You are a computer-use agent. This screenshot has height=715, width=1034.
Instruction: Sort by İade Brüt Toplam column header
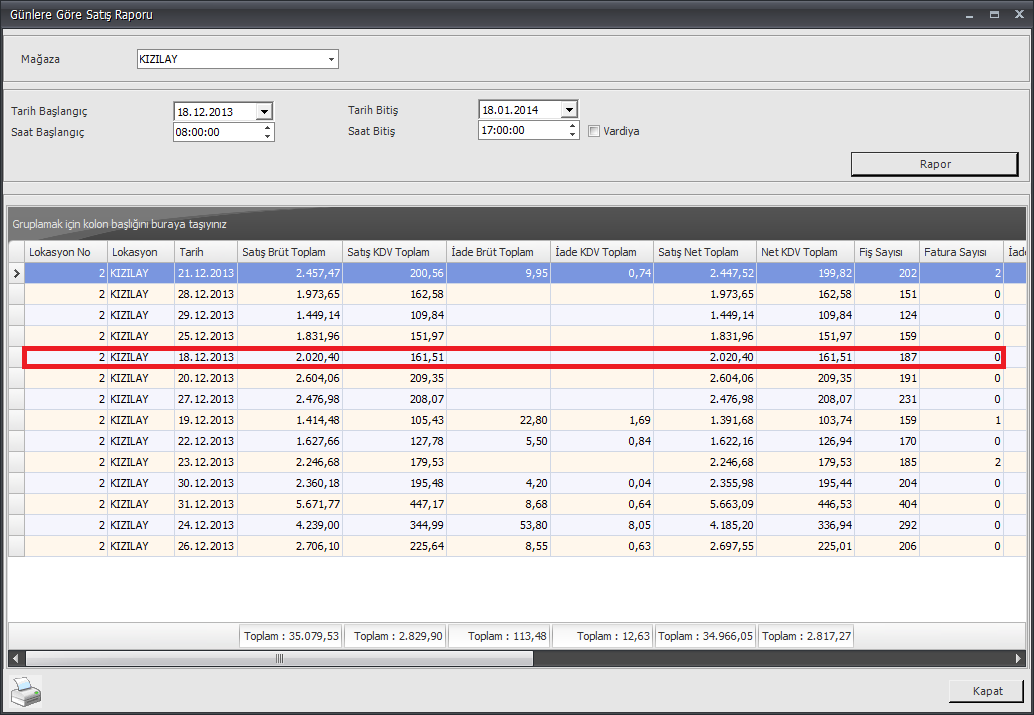[x=499, y=252]
